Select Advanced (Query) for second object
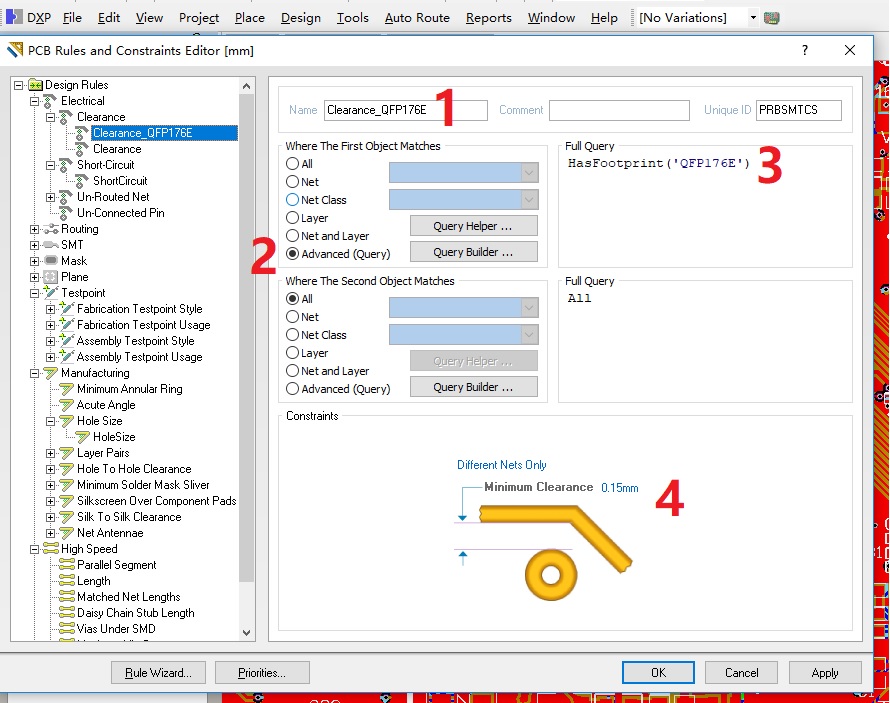Image resolution: width=890 pixels, height=703 pixels. [x=292, y=389]
